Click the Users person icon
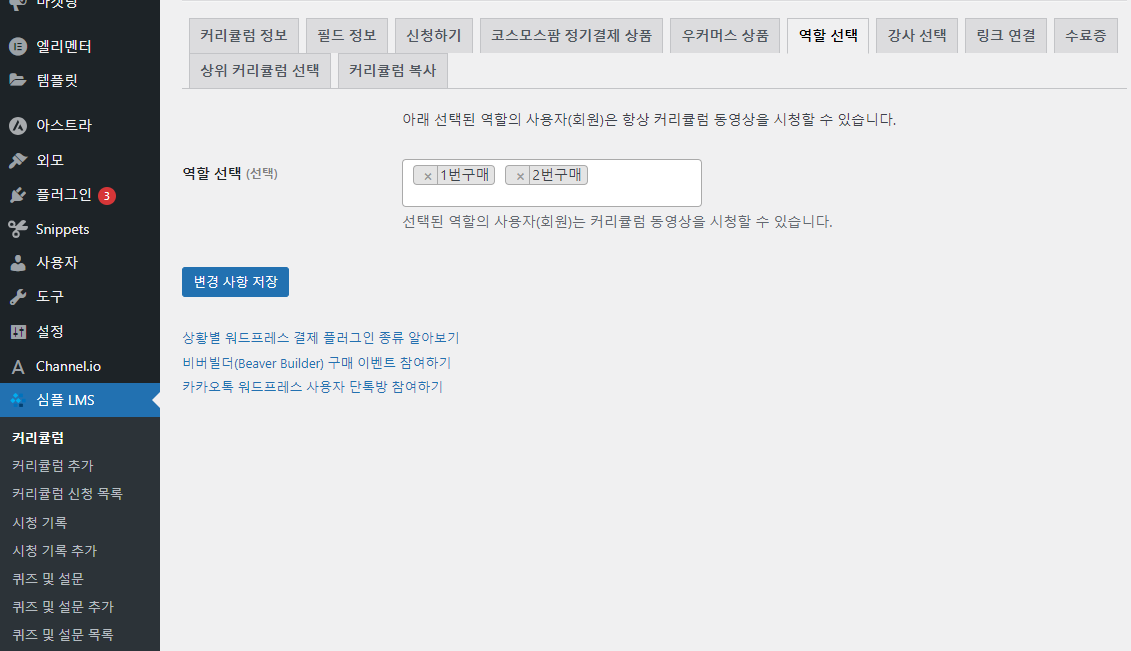This screenshot has height=651, width=1131. [18, 262]
